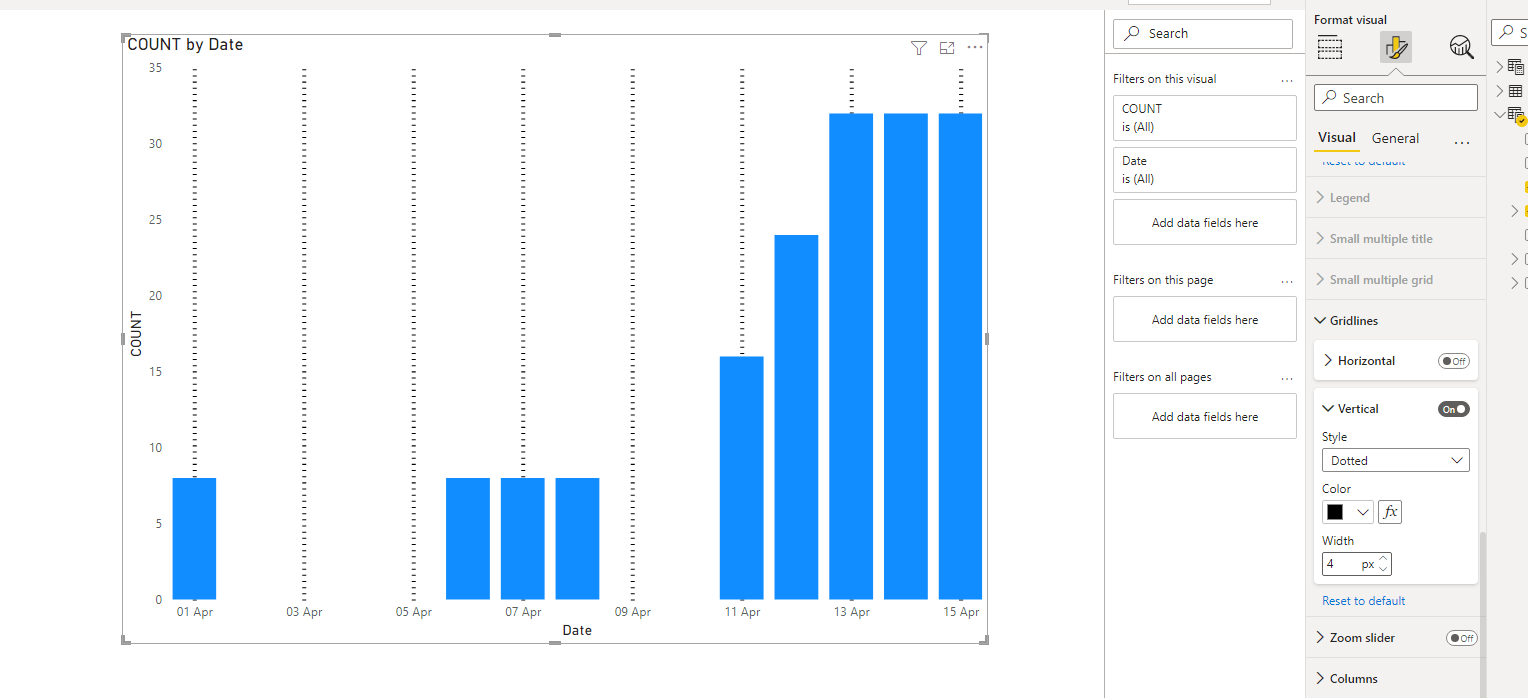
Task: Click the COUNT y-axis title
Action: 137,334
